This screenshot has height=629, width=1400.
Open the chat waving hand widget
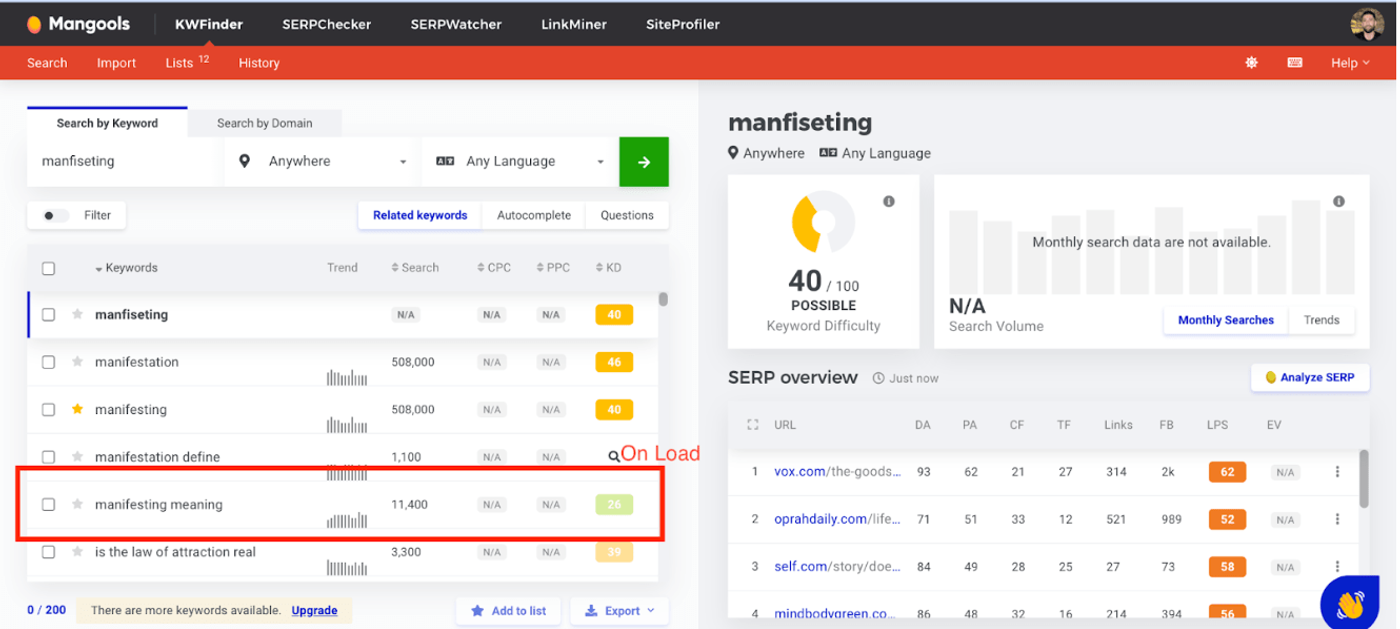tap(1350, 602)
